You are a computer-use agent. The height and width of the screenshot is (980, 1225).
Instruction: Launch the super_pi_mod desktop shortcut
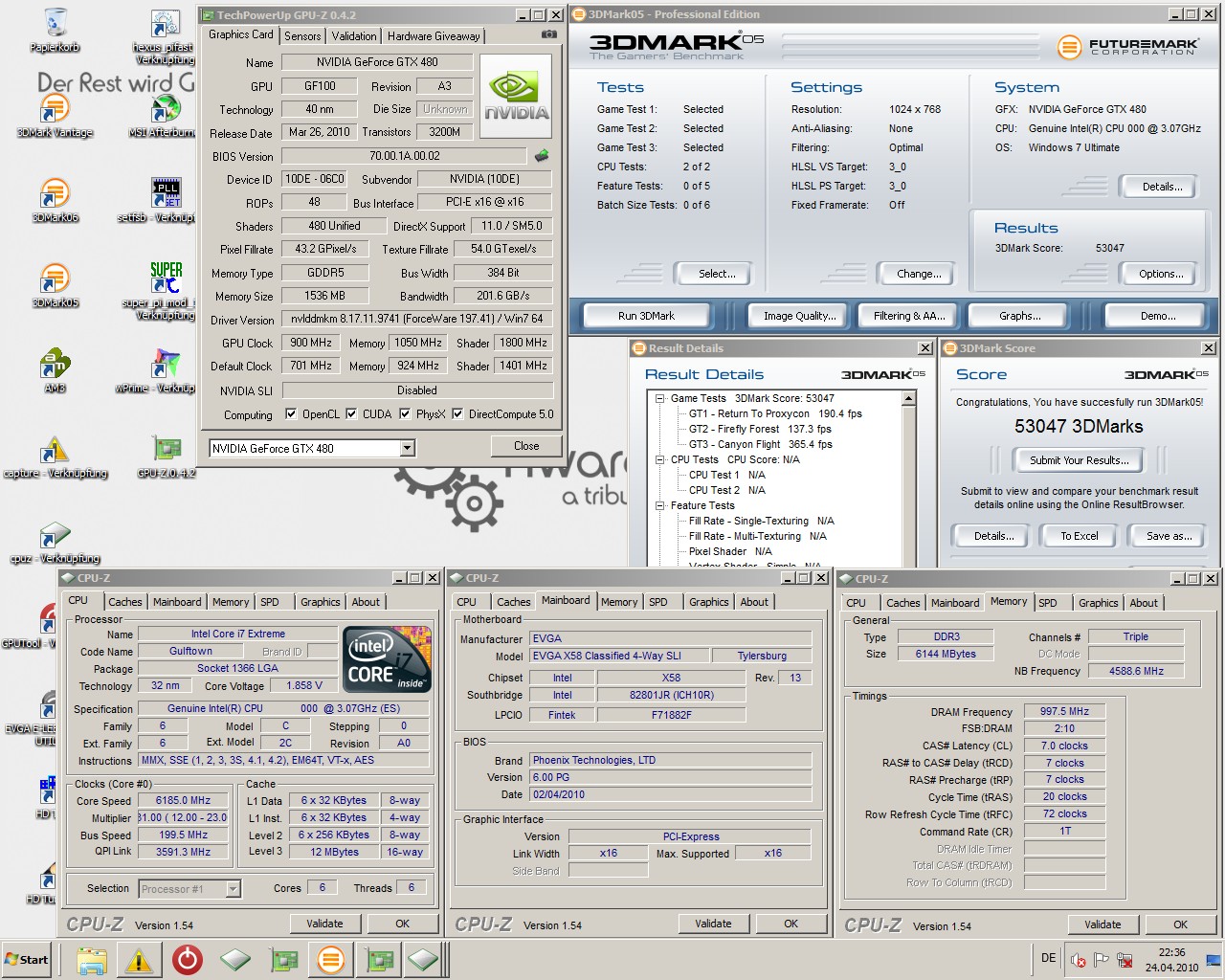(165, 289)
